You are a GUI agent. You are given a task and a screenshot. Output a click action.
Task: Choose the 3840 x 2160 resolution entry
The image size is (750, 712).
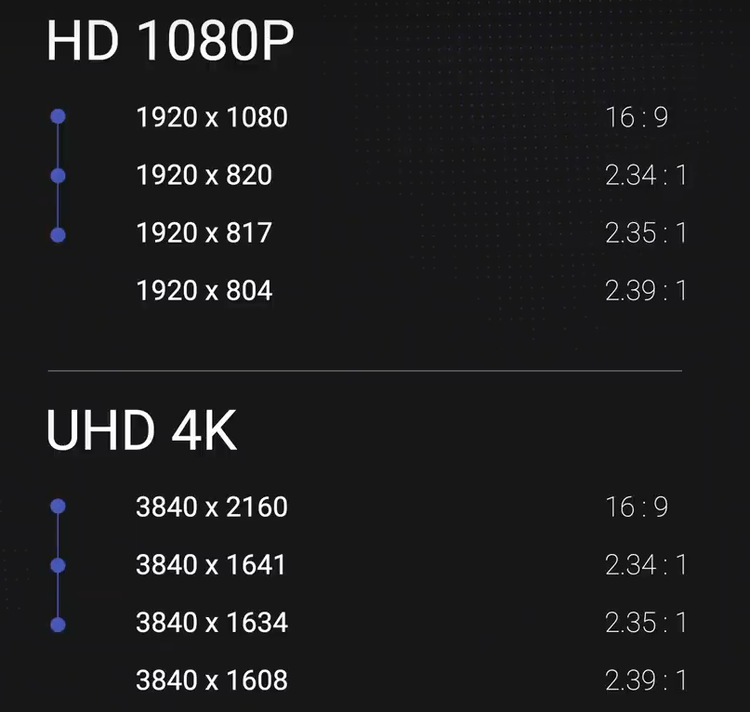click(x=212, y=507)
